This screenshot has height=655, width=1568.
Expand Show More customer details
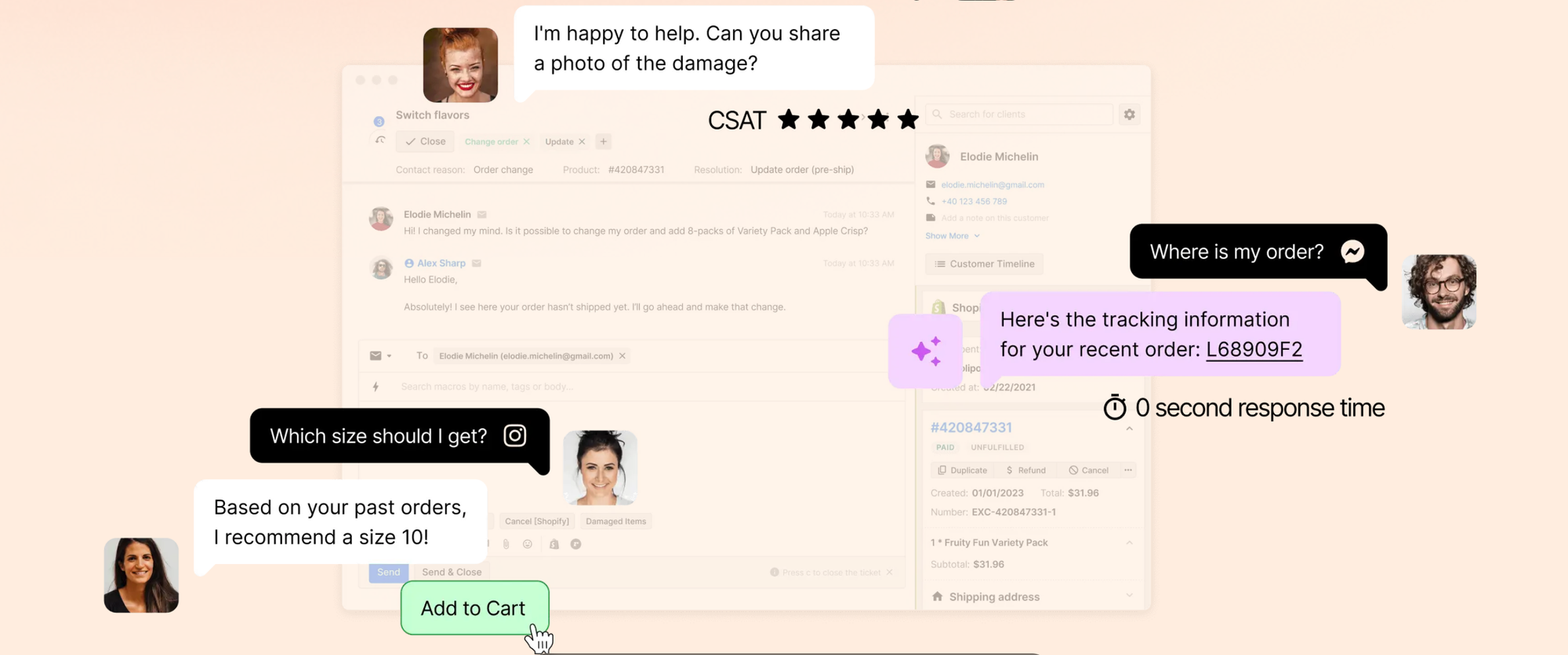[952, 236]
